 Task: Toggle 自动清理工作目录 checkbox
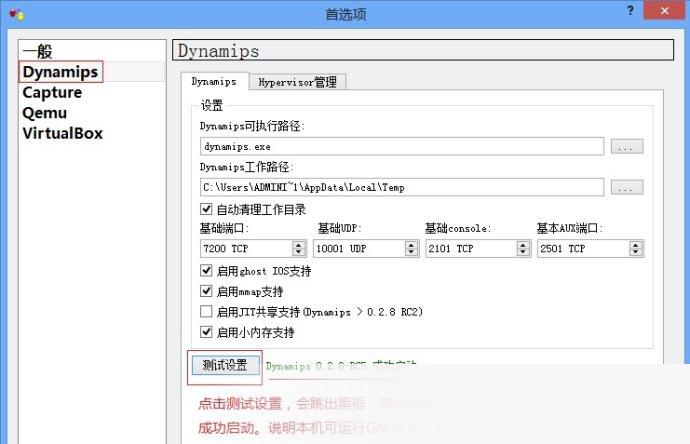click(x=206, y=209)
